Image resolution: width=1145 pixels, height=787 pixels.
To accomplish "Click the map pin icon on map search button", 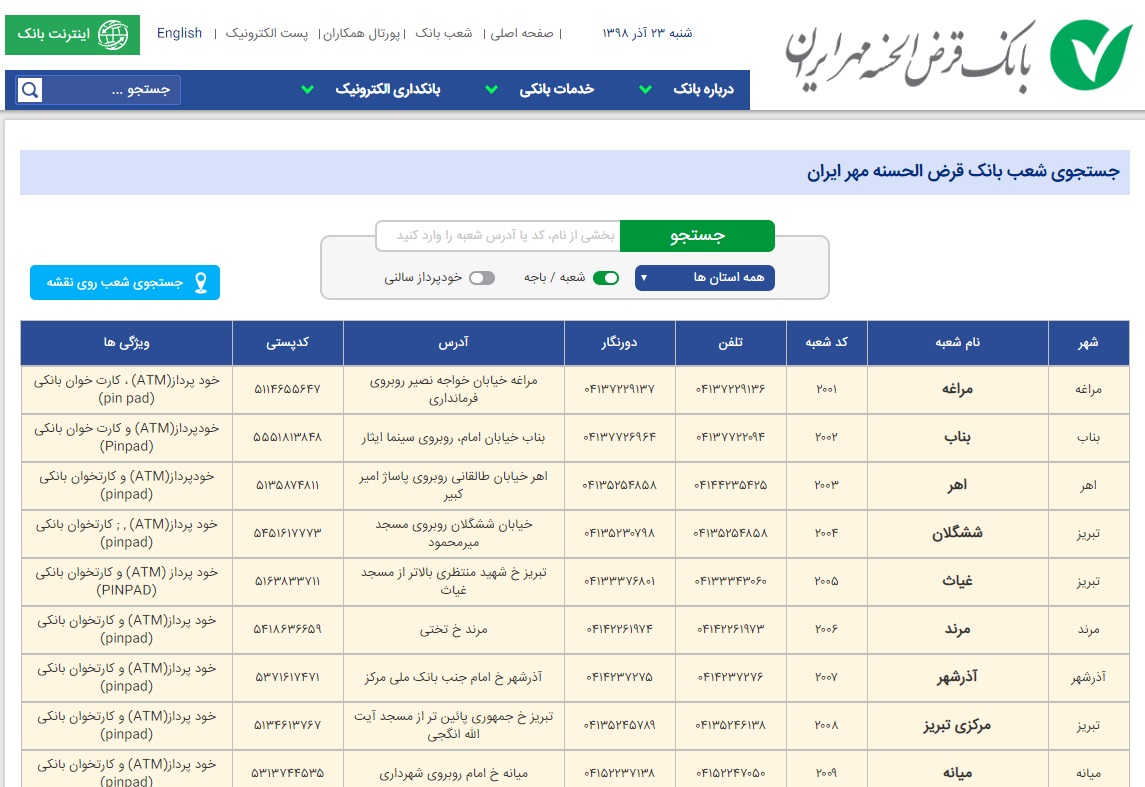I will pos(202,283).
